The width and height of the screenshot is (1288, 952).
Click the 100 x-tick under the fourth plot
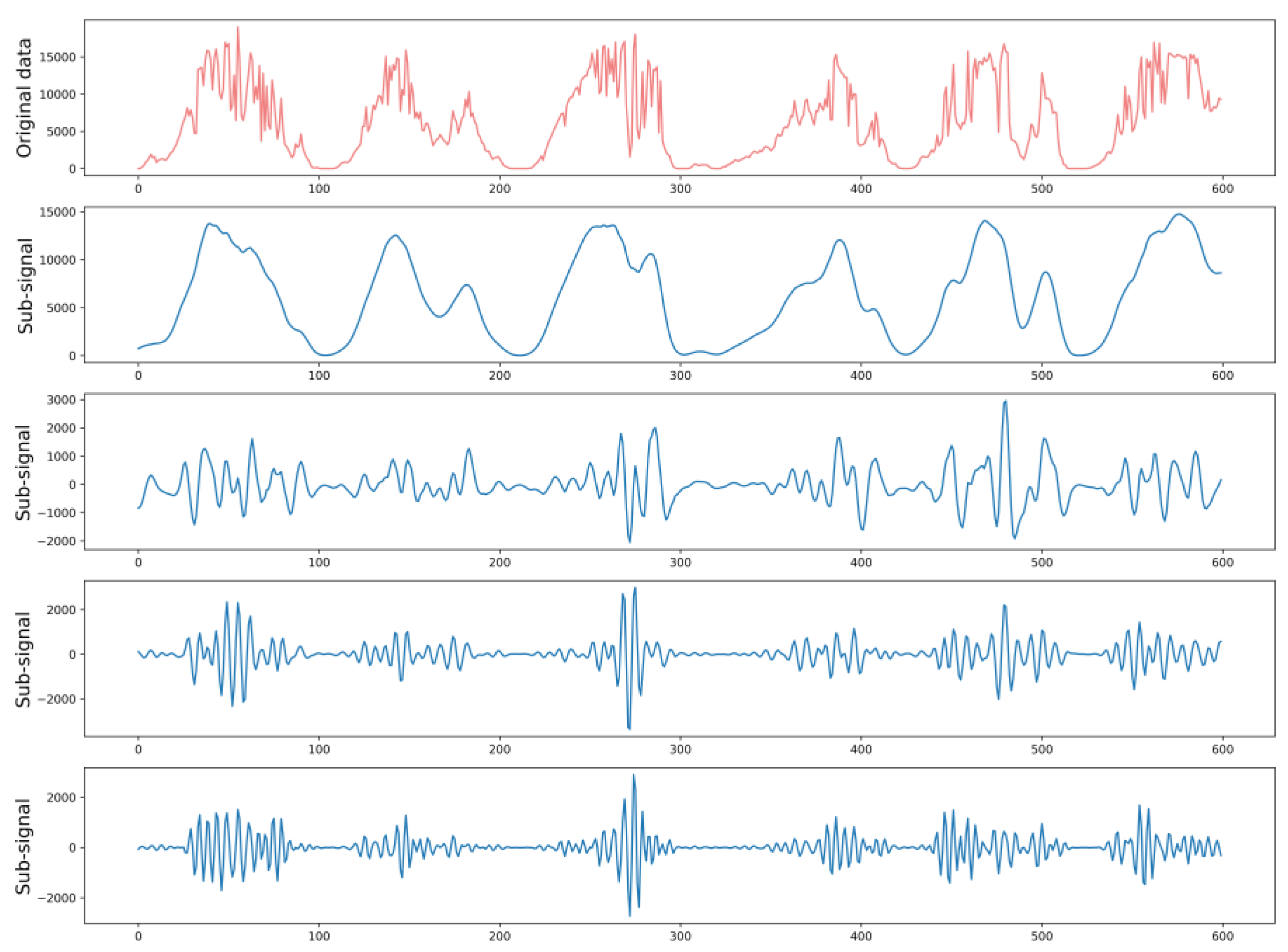click(318, 749)
